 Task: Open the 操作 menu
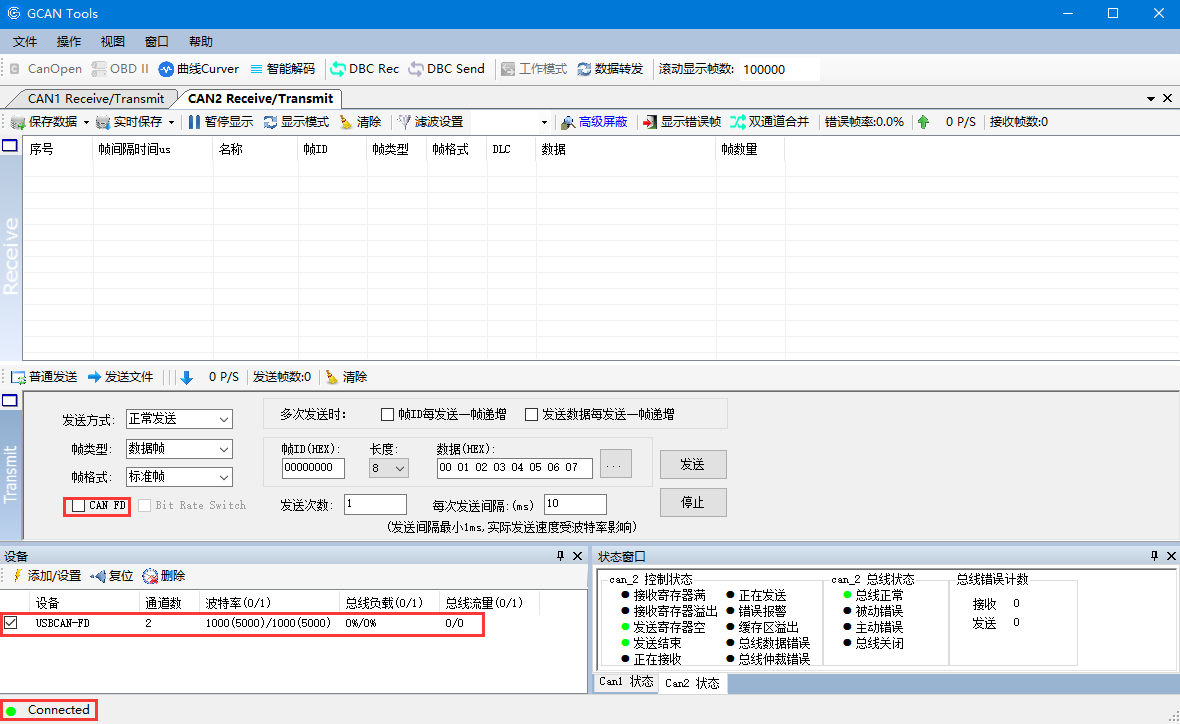[69, 42]
